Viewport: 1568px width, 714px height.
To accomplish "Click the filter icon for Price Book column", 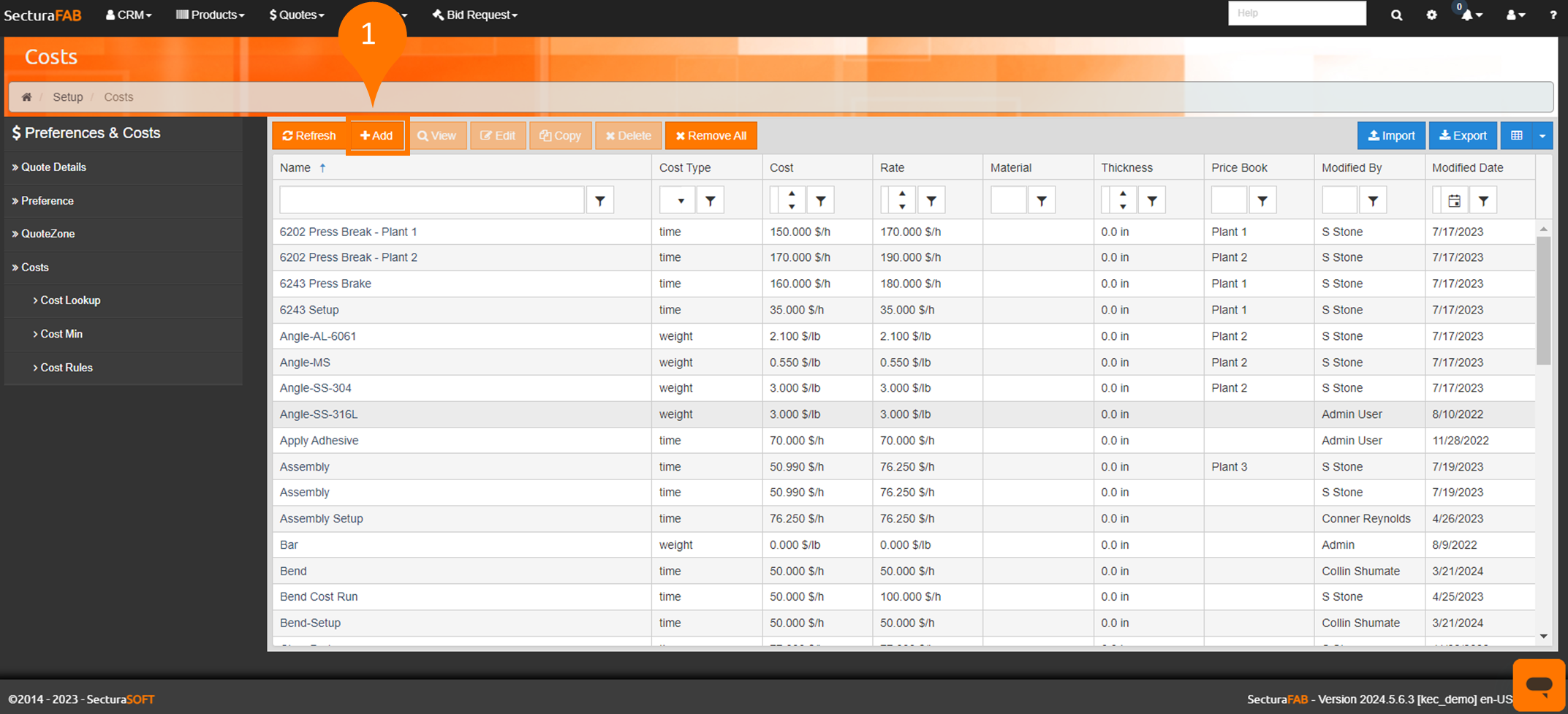I will 1262,200.
